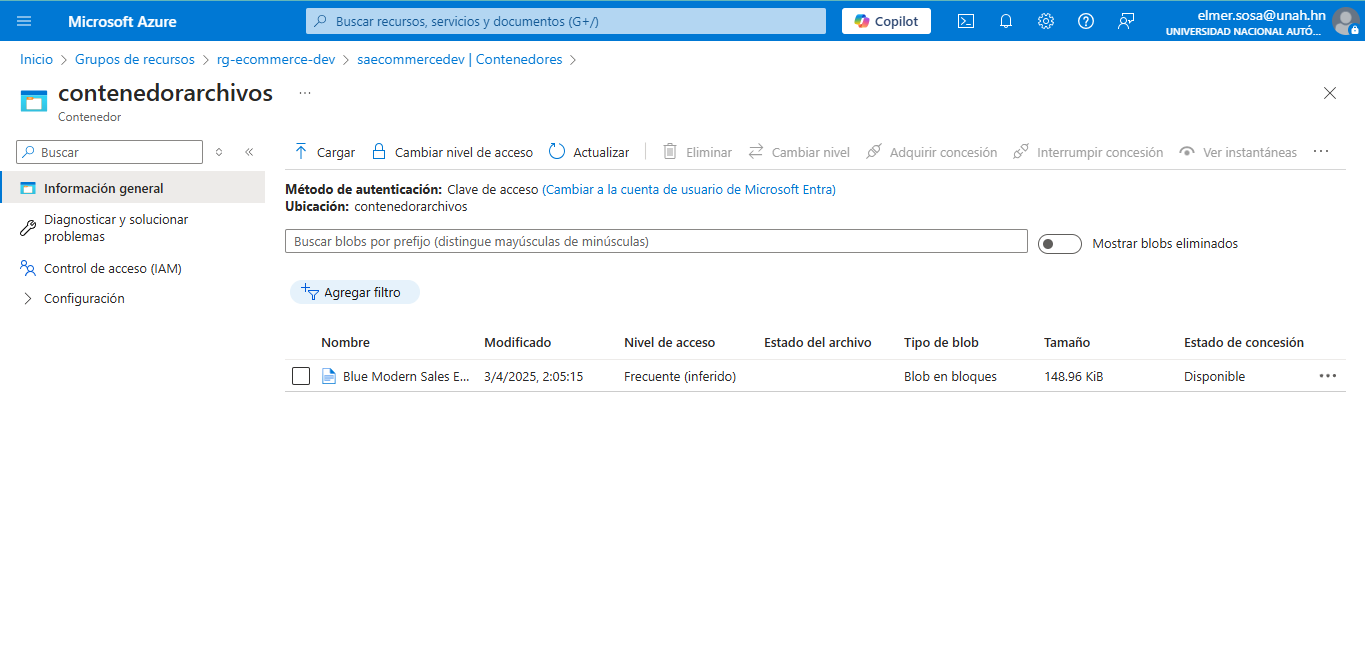Select Blue Modern Sales blob row checkbox area
The width and height of the screenshot is (1365, 645).
coord(301,376)
